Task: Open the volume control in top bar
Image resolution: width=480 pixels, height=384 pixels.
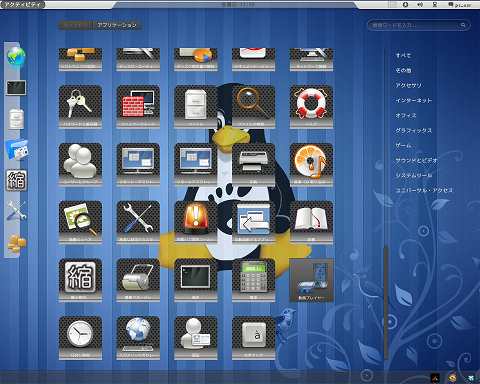Action: 420,4
